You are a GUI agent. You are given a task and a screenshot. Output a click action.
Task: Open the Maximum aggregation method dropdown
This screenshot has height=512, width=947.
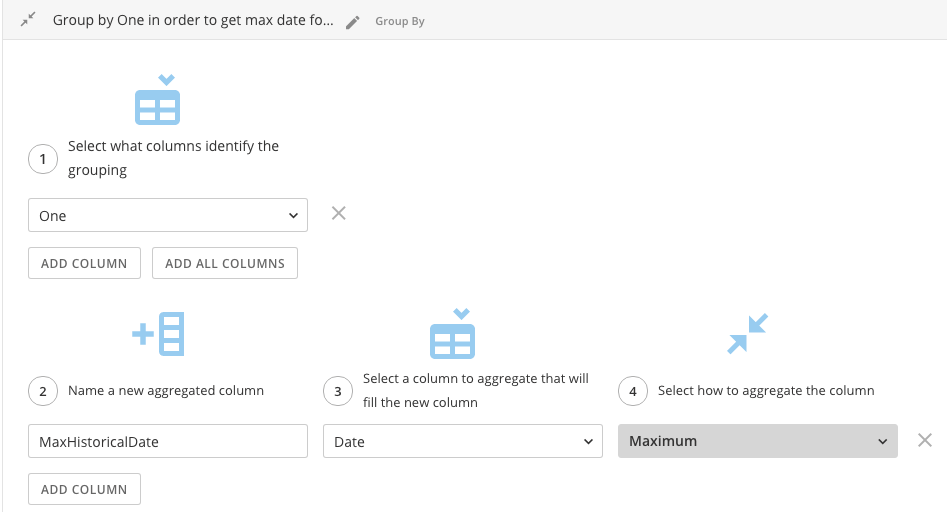(757, 441)
